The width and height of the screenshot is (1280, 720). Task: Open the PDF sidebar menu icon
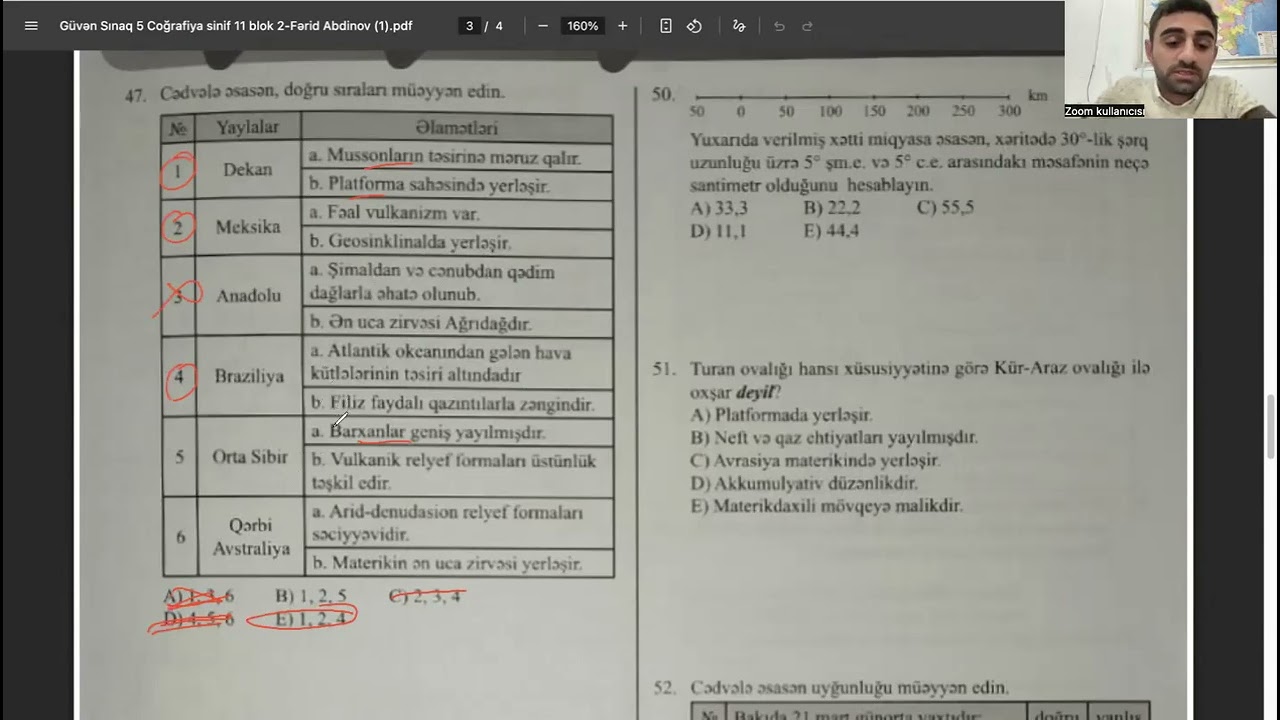[31, 26]
